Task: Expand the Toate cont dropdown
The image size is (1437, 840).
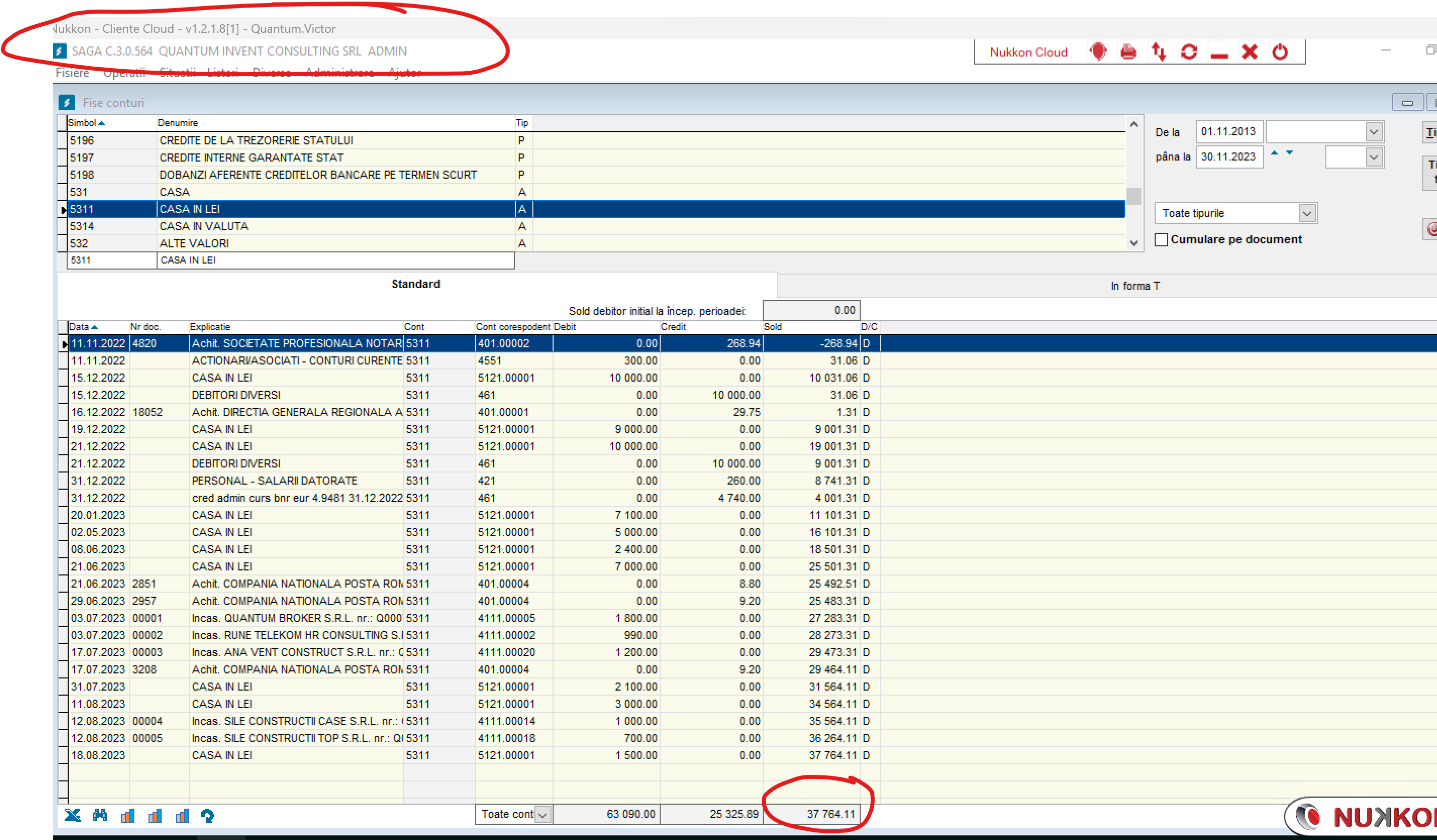Action: [543, 814]
